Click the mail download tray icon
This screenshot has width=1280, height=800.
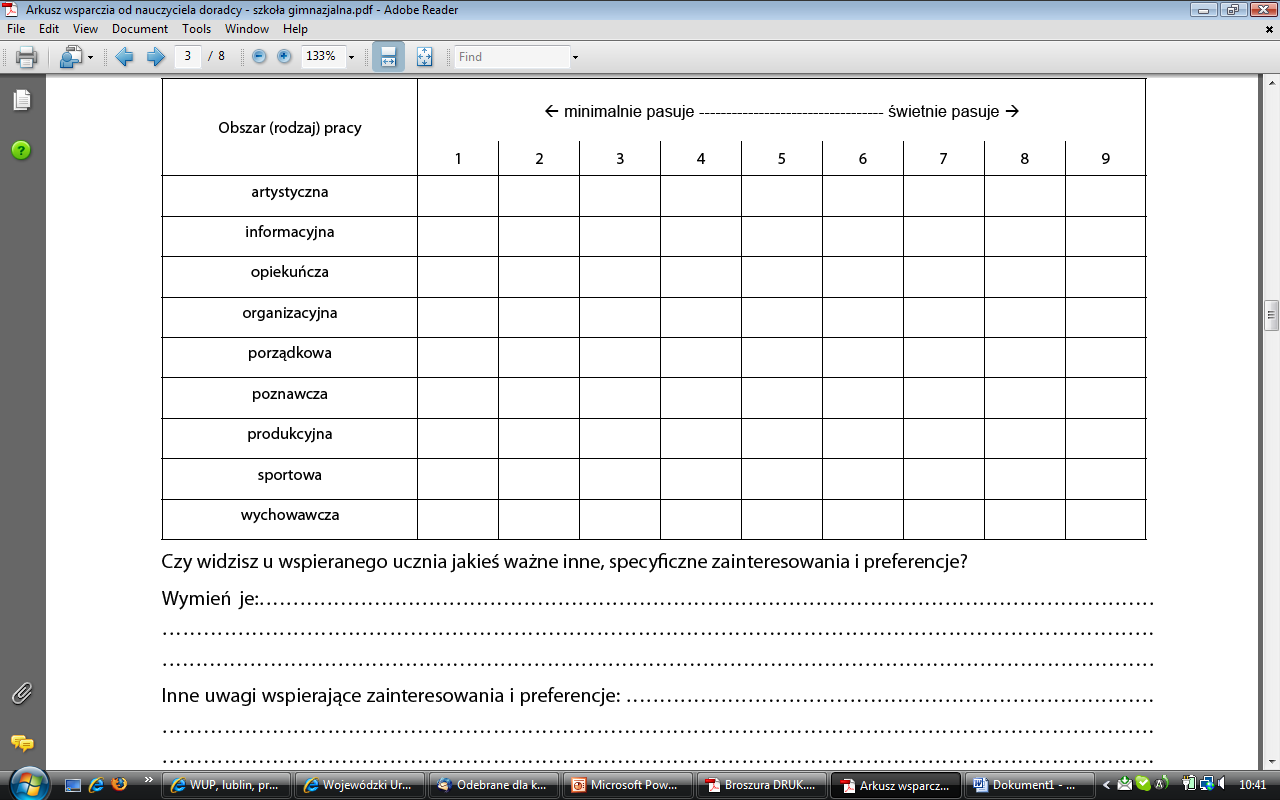[x=1125, y=785]
